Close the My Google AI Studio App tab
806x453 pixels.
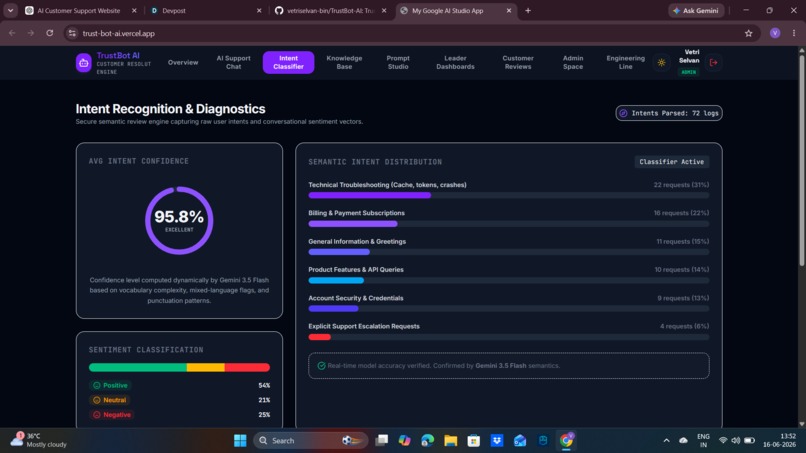tap(509, 10)
